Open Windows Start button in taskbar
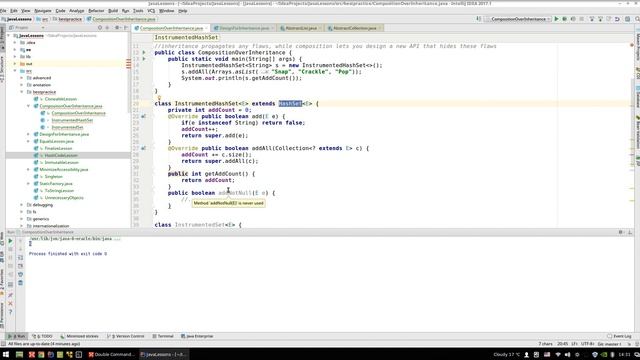Screen dimensions: 640x360 point(6,354)
